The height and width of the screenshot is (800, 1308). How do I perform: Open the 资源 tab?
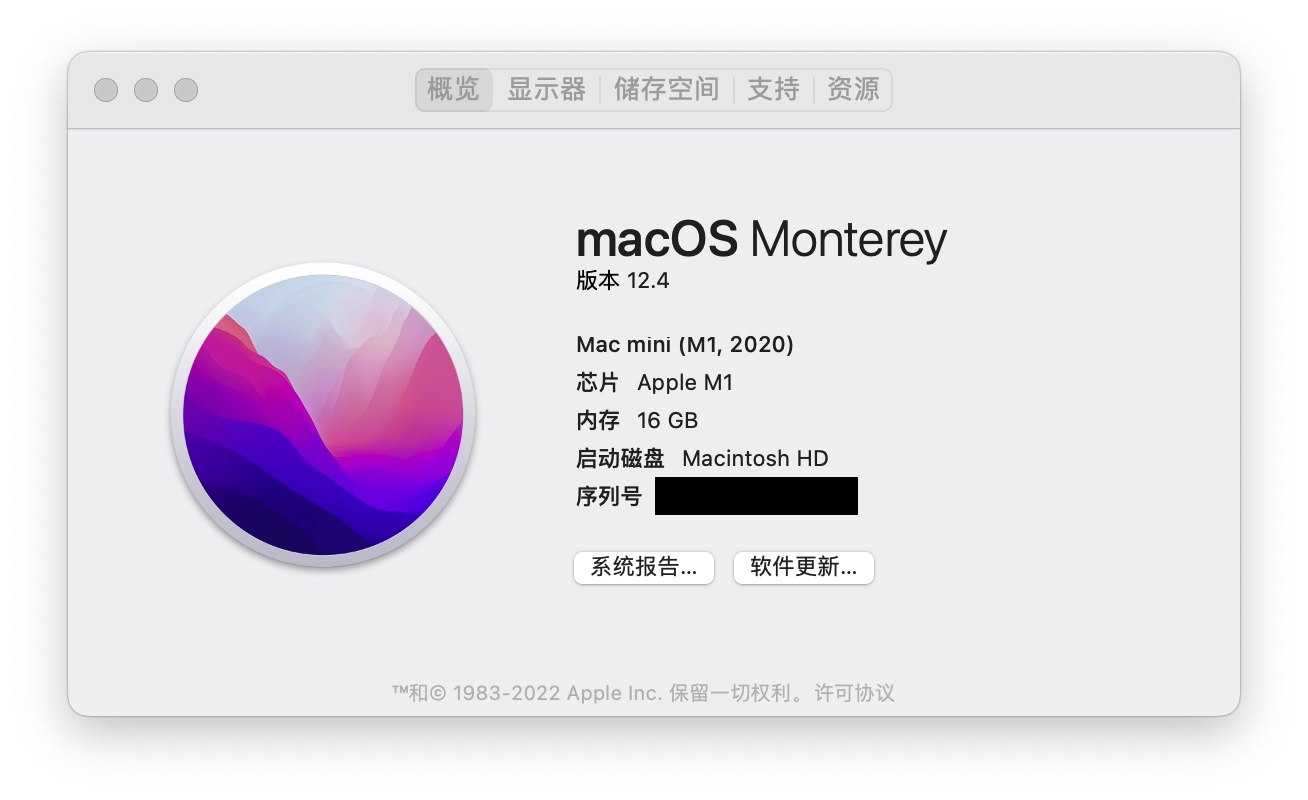click(x=853, y=89)
